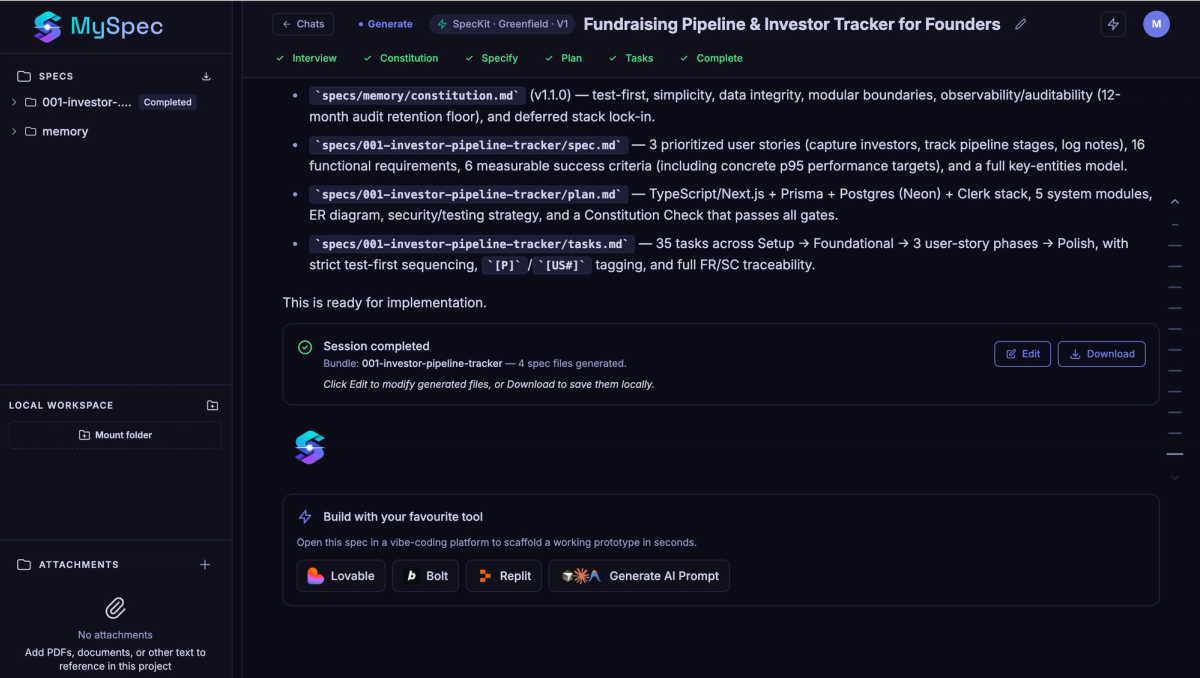Go back to Chats
This screenshot has height=678, width=1200.
(303, 24)
